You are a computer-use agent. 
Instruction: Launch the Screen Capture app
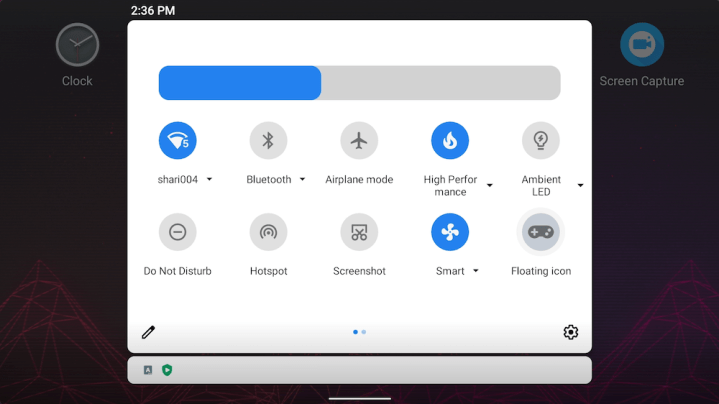tap(641, 45)
